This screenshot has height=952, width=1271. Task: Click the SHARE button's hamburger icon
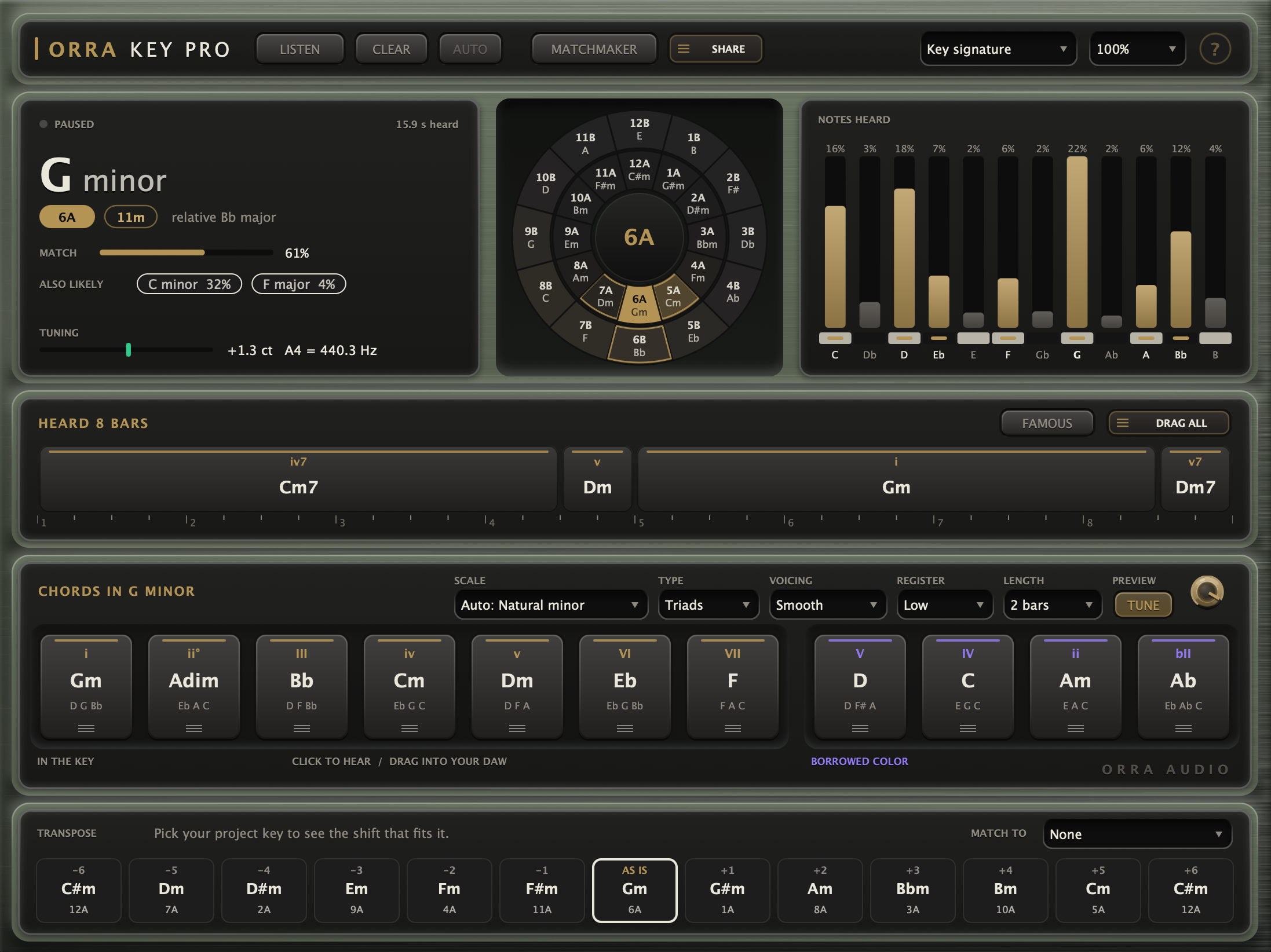pos(684,49)
